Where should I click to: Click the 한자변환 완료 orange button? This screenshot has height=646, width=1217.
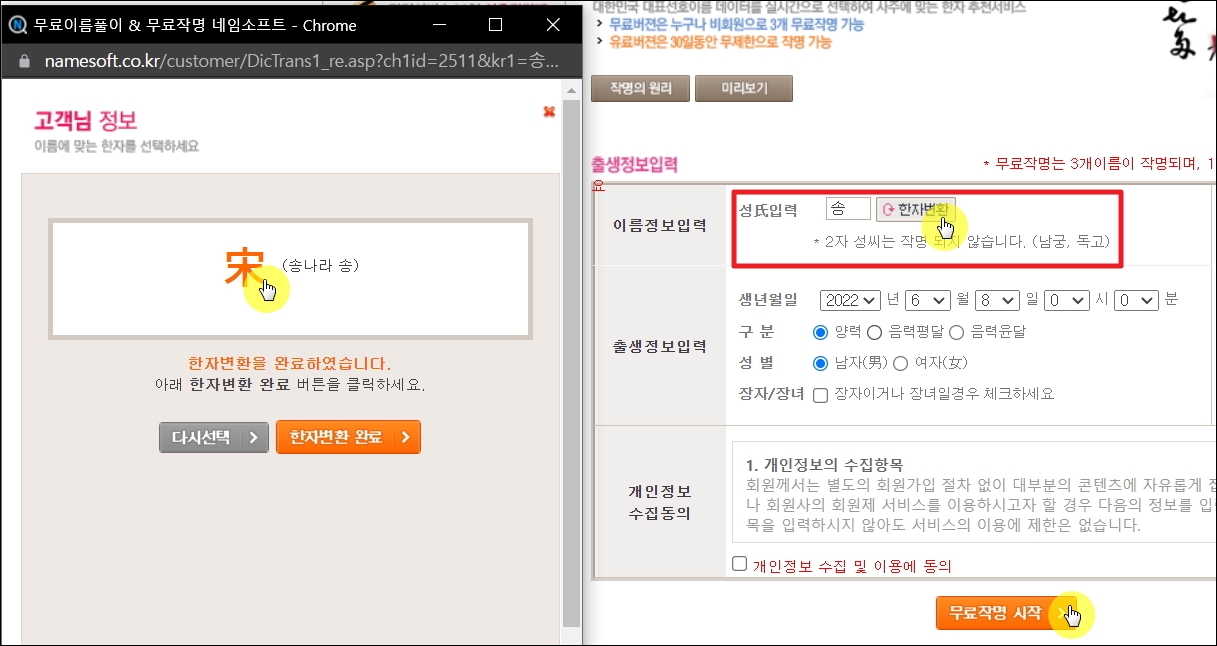(348, 437)
